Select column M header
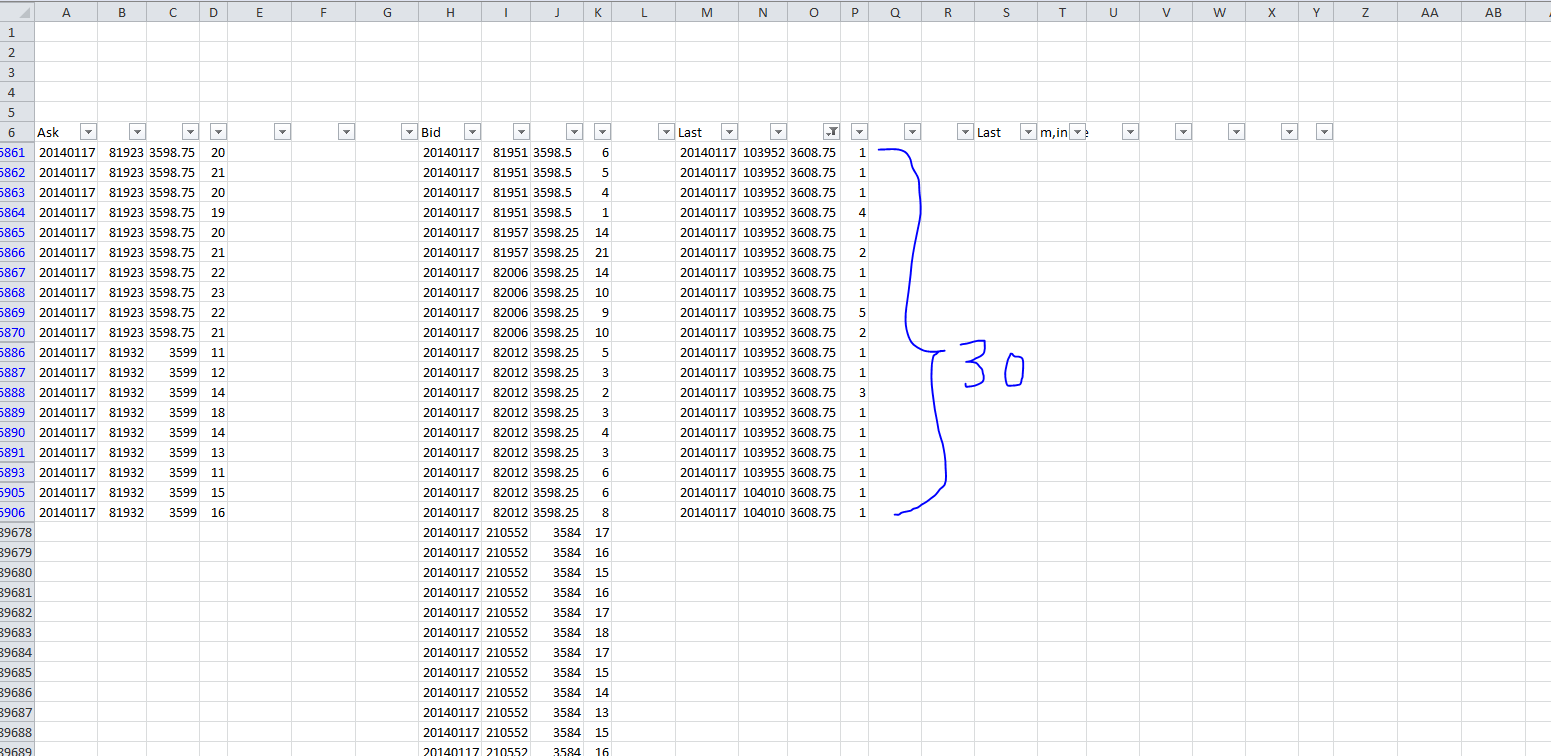Viewport: 1551px width, 756px height. coord(707,12)
